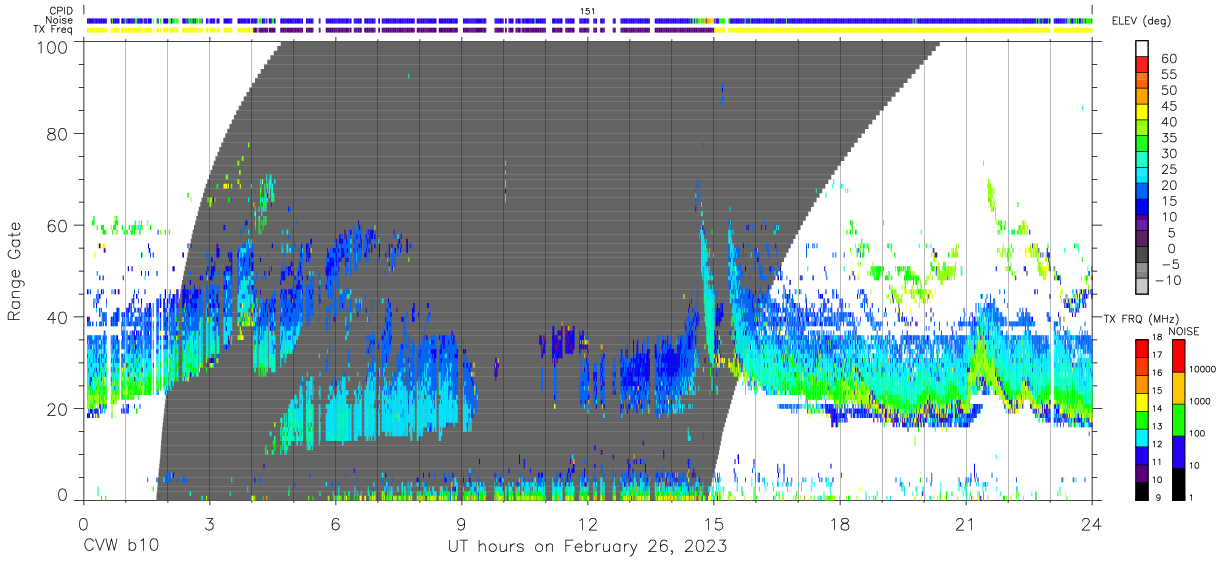Click the CPID label at top left

[x=60, y=11]
